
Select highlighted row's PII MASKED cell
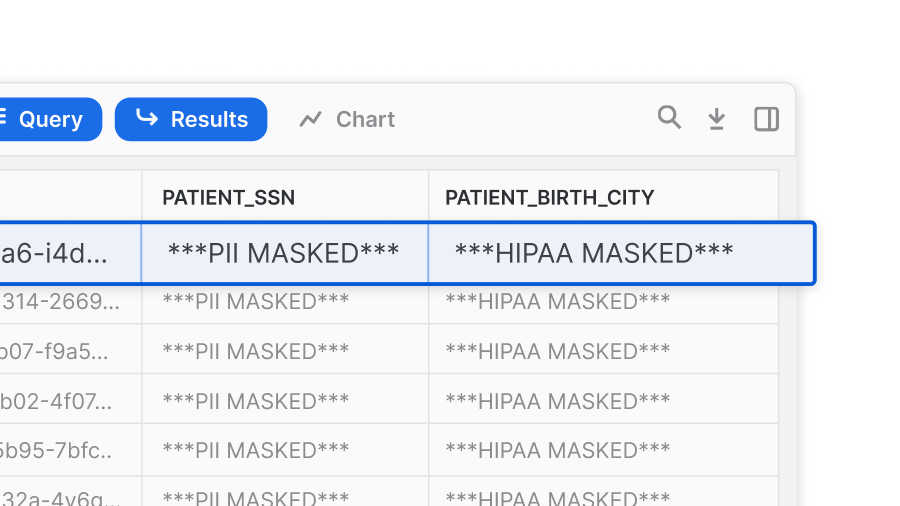[284, 253]
